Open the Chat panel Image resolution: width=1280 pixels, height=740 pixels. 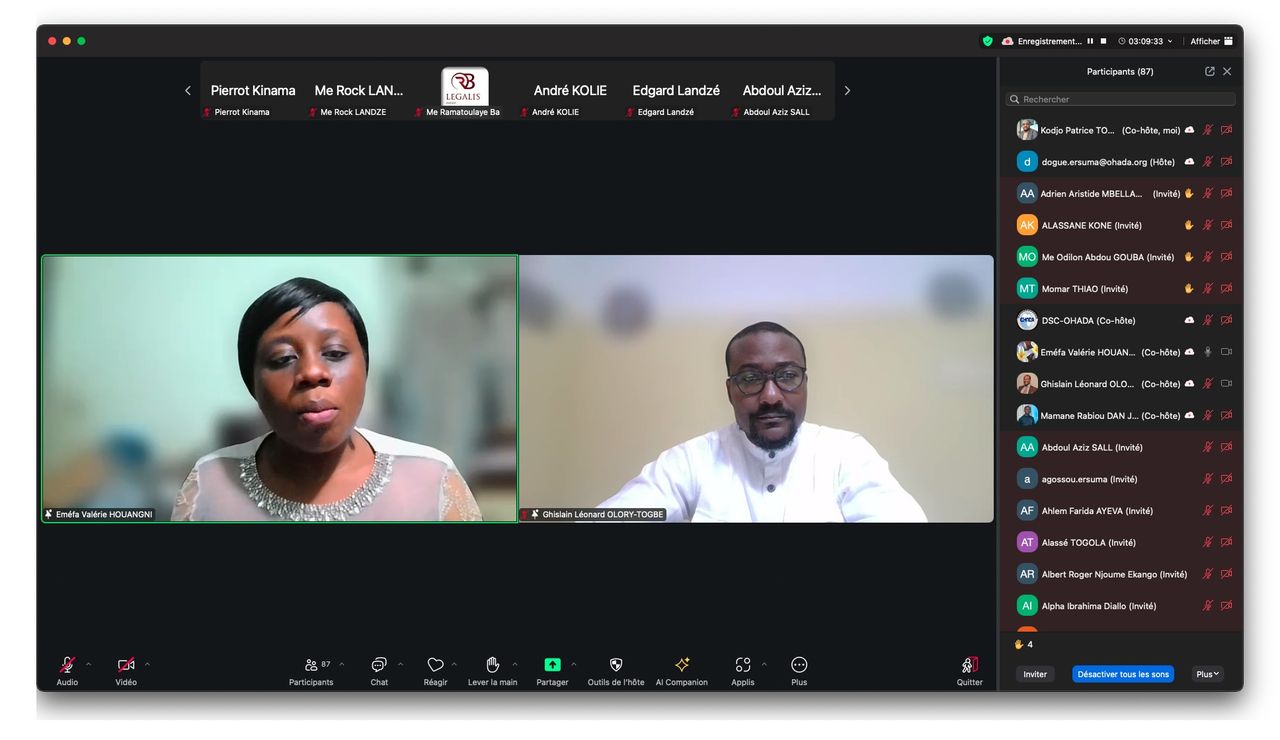point(379,670)
